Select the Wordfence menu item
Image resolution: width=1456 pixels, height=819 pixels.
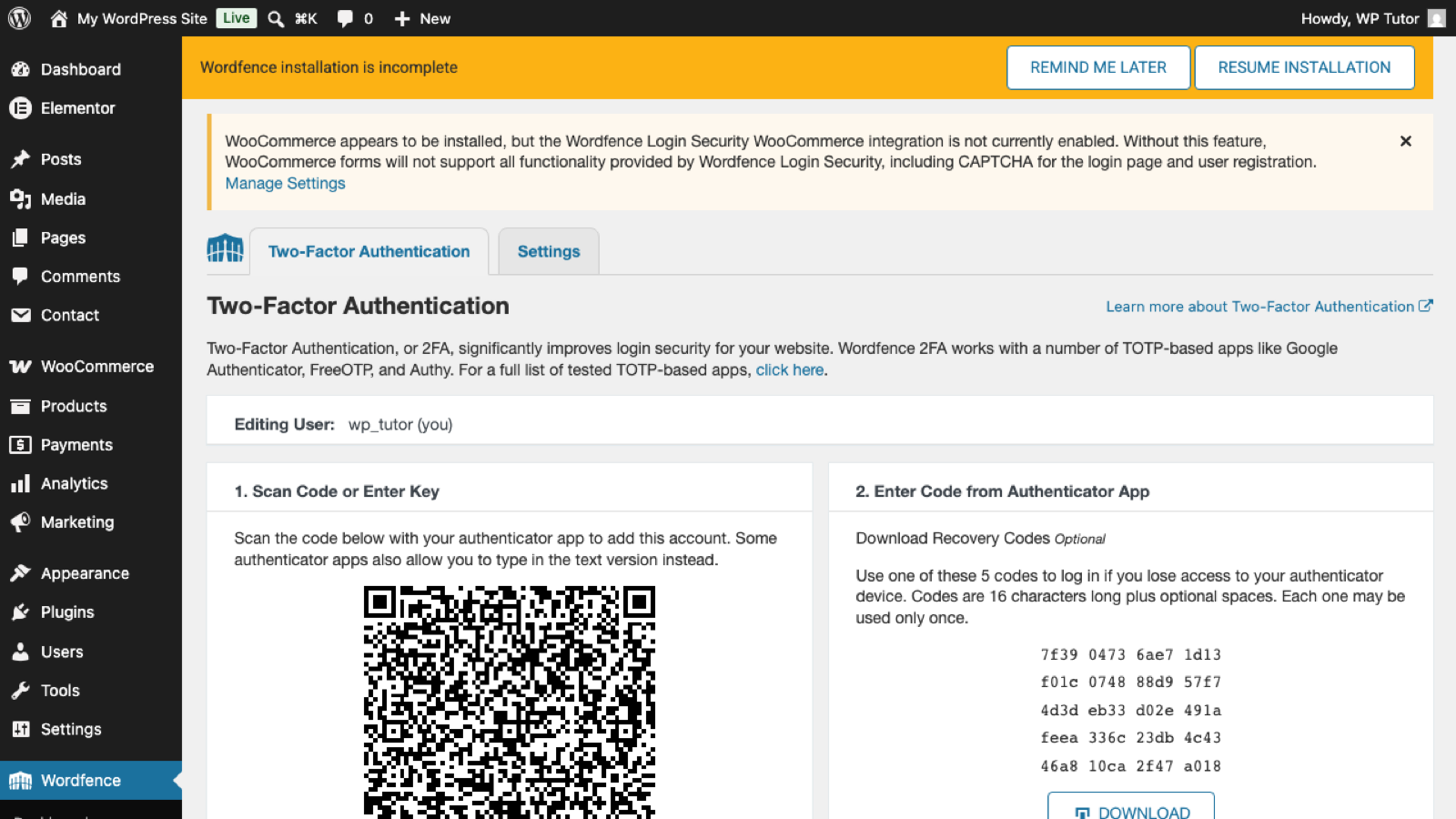pos(91,781)
